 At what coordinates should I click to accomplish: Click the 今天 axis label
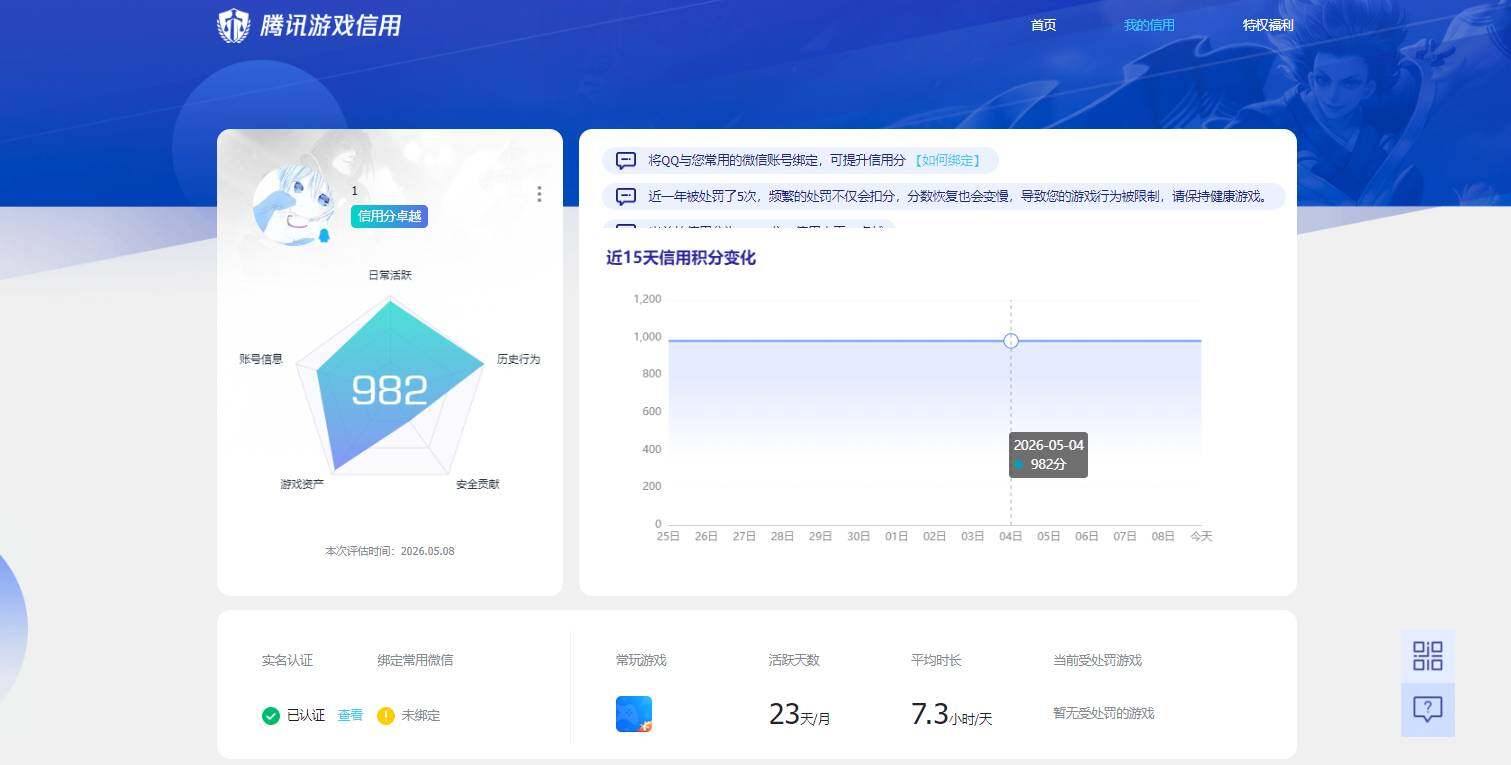point(1201,536)
